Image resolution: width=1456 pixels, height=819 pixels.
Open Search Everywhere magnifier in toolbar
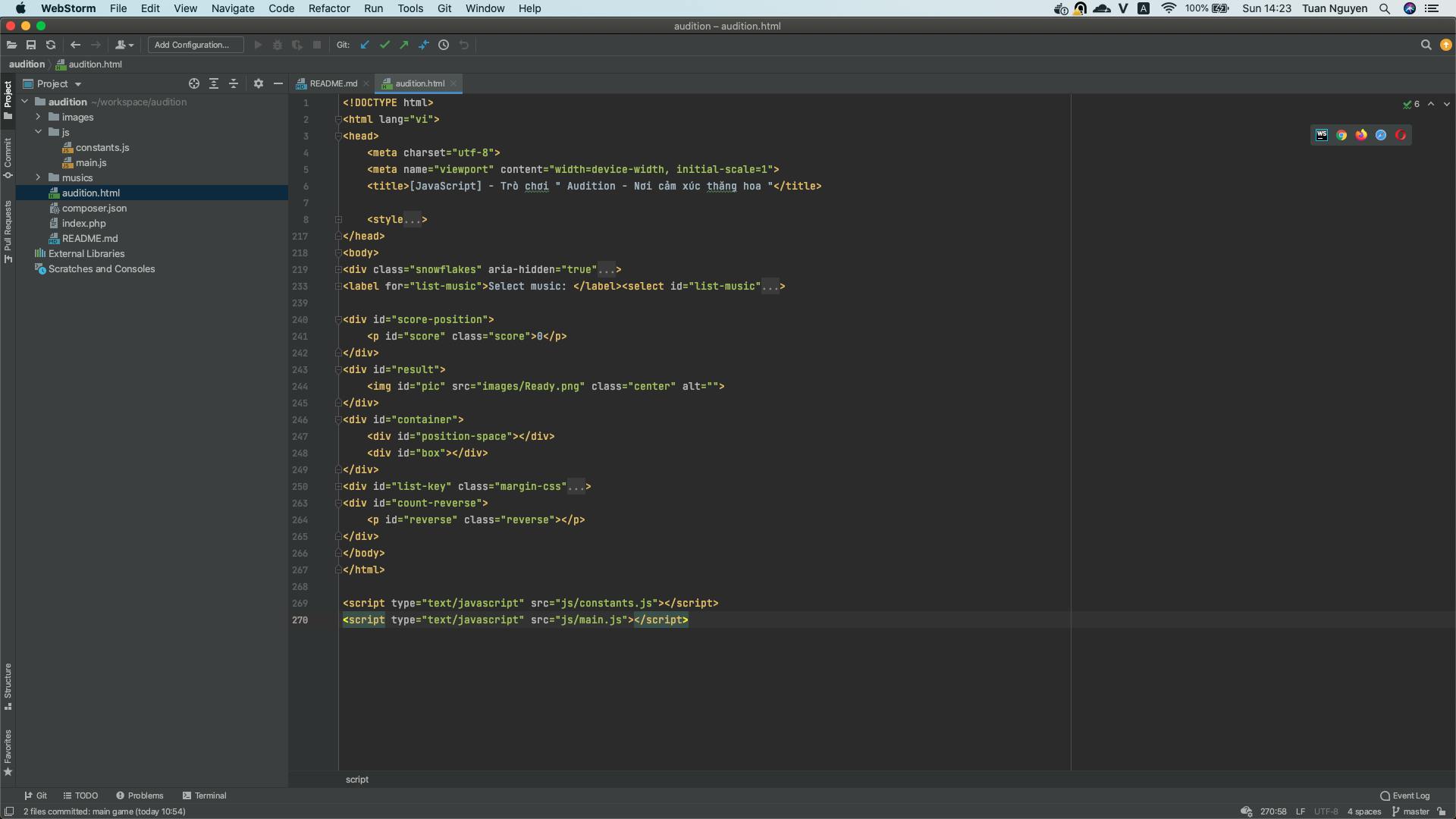[1426, 45]
